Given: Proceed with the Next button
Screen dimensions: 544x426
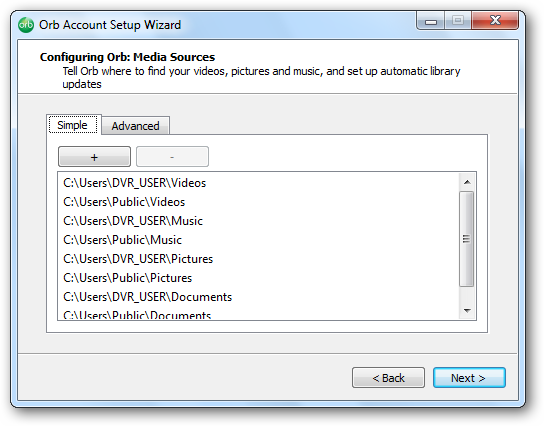Looking at the screenshot, I should (x=469, y=377).
